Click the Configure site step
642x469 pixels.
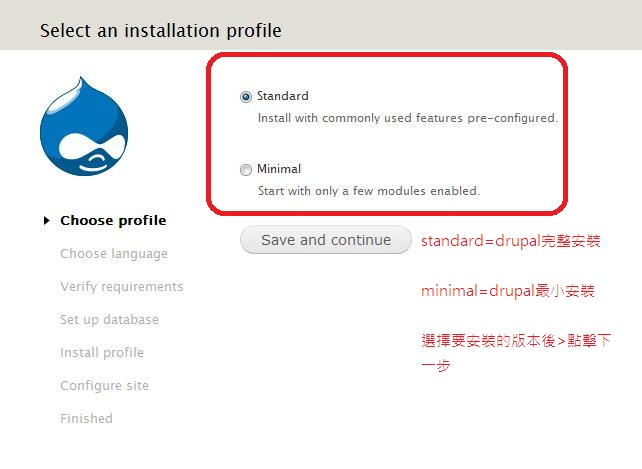click(x=104, y=385)
